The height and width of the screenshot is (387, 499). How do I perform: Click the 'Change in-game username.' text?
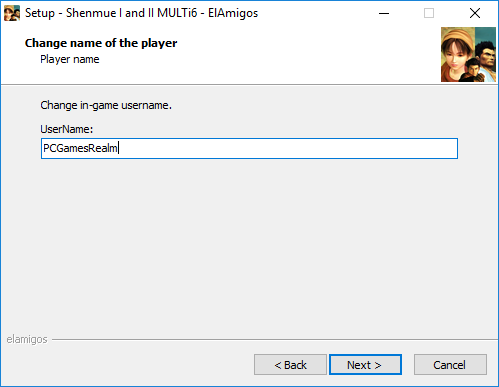click(106, 105)
